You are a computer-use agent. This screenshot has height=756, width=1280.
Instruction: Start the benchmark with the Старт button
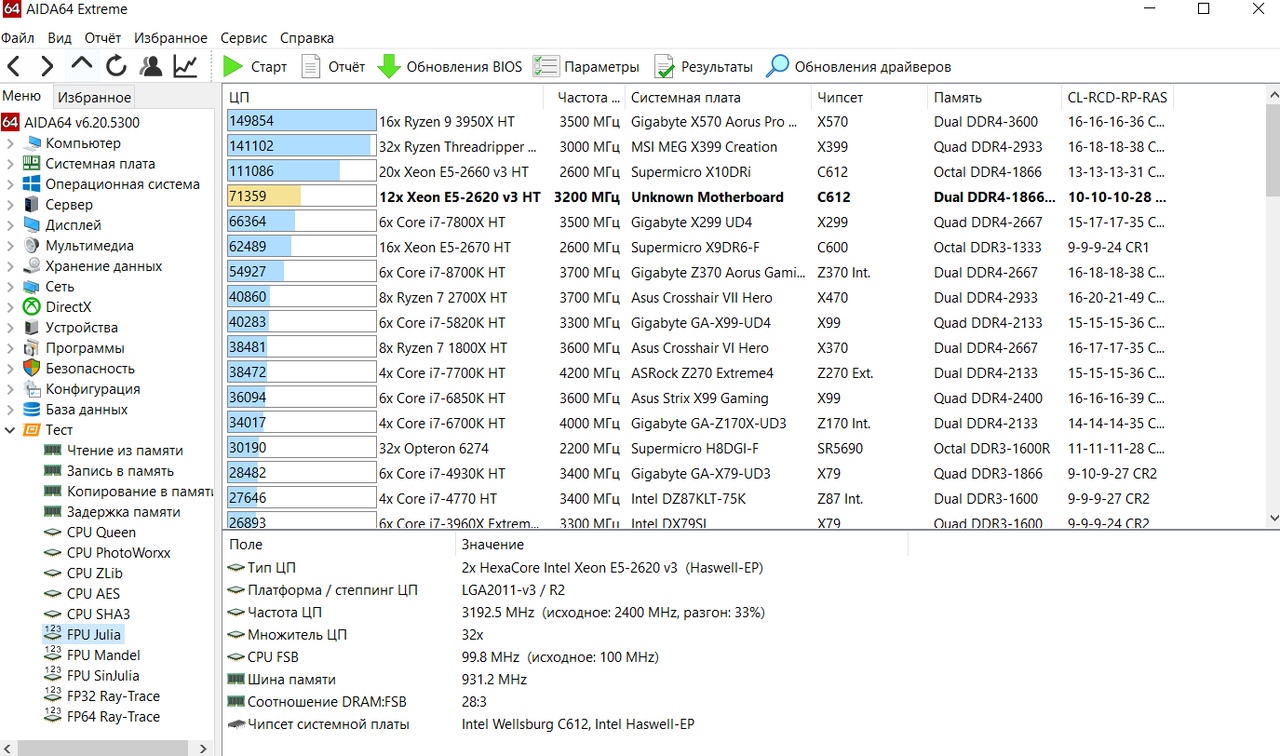point(255,67)
